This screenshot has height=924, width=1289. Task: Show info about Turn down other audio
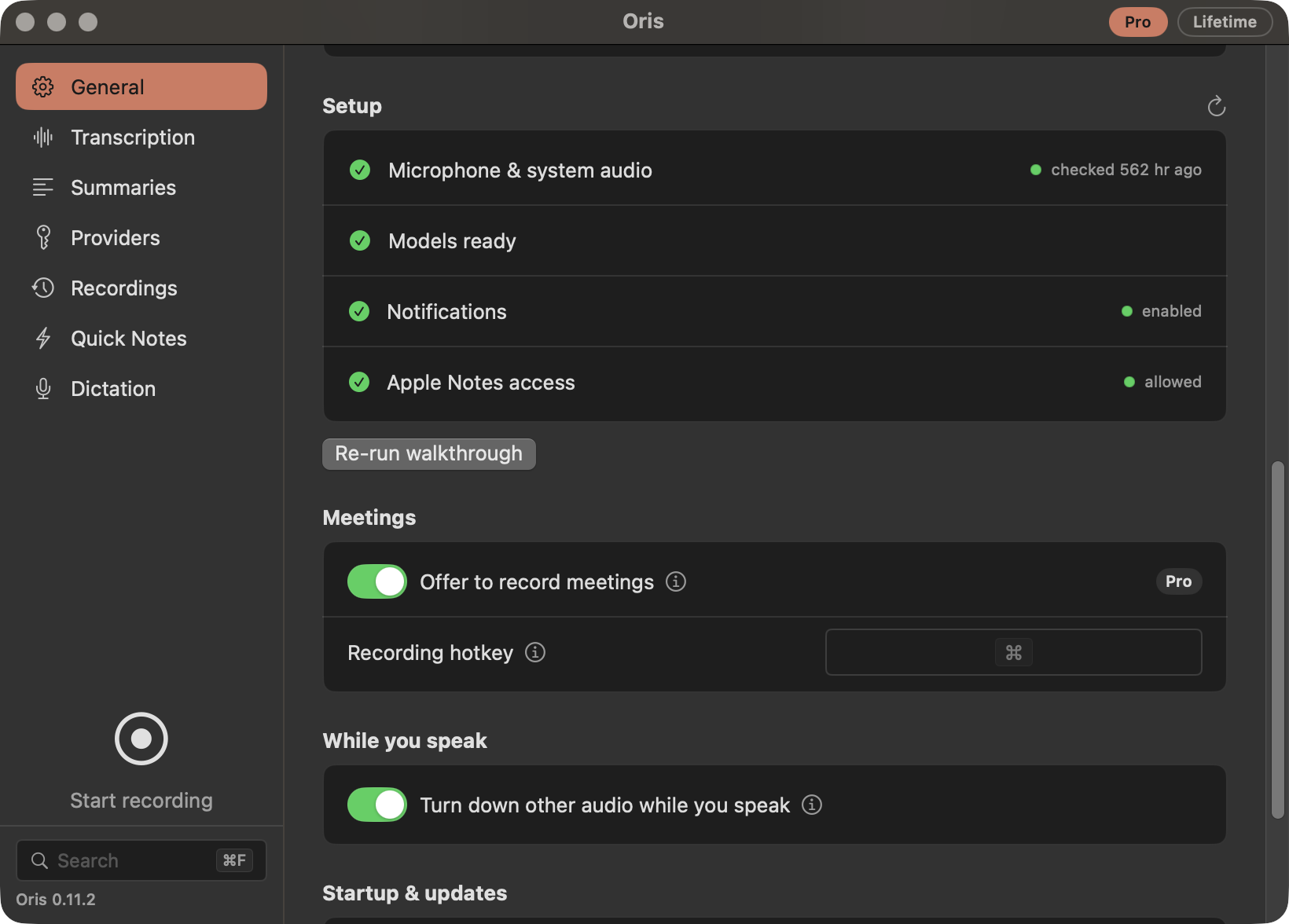(x=812, y=805)
